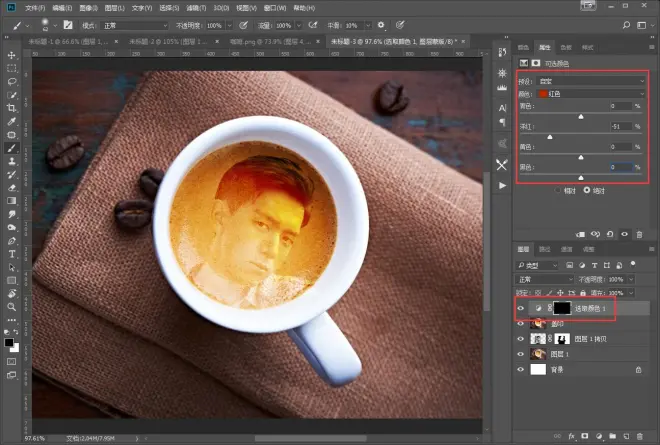Open the 滤镜(T) menu

[196, 8]
